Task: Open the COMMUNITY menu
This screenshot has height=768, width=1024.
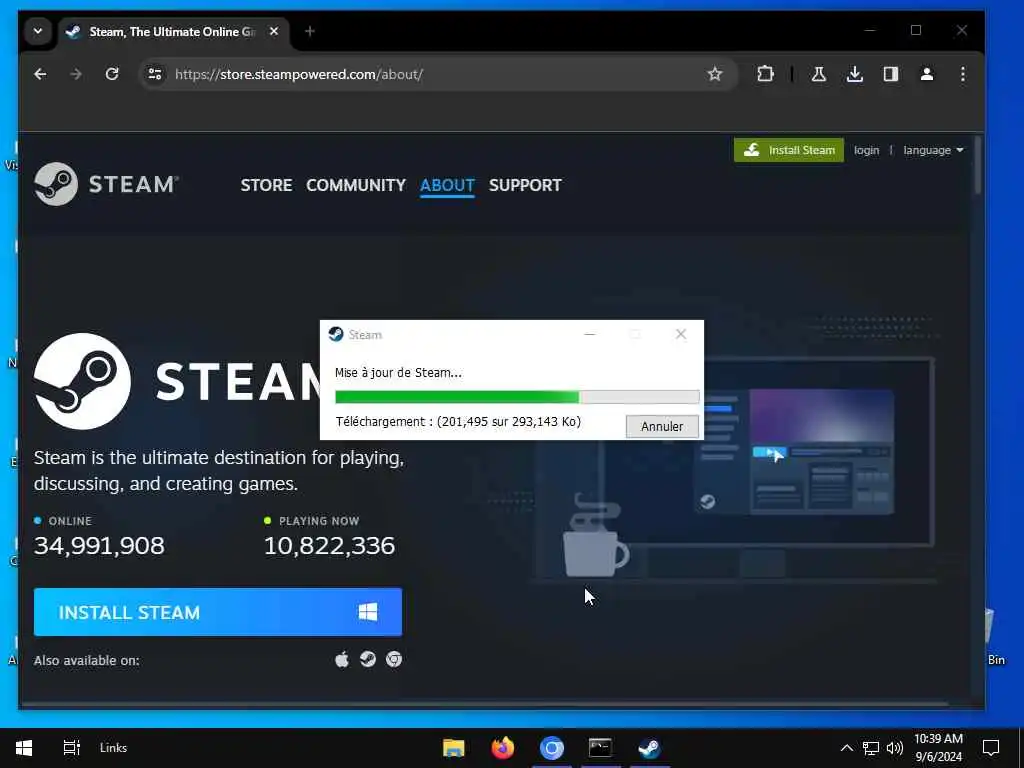Action: (x=356, y=185)
